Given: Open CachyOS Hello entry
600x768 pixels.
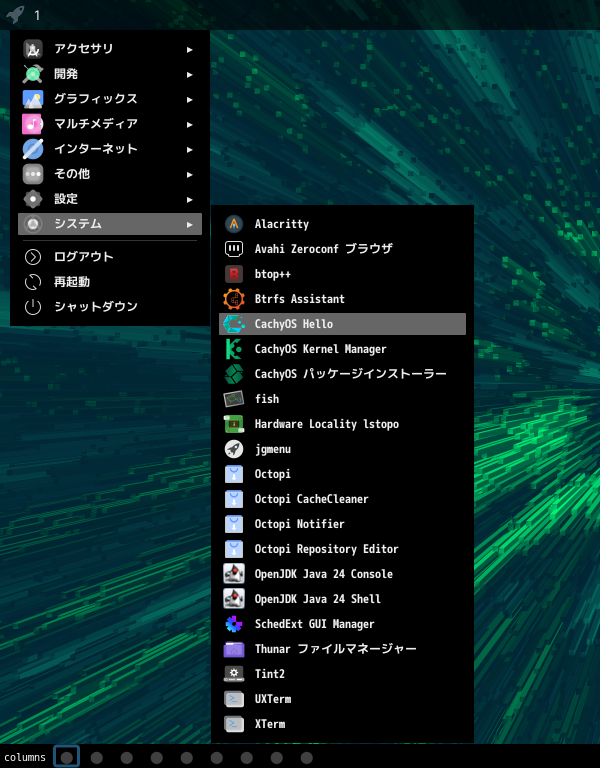Looking at the screenshot, I should pos(342,324).
